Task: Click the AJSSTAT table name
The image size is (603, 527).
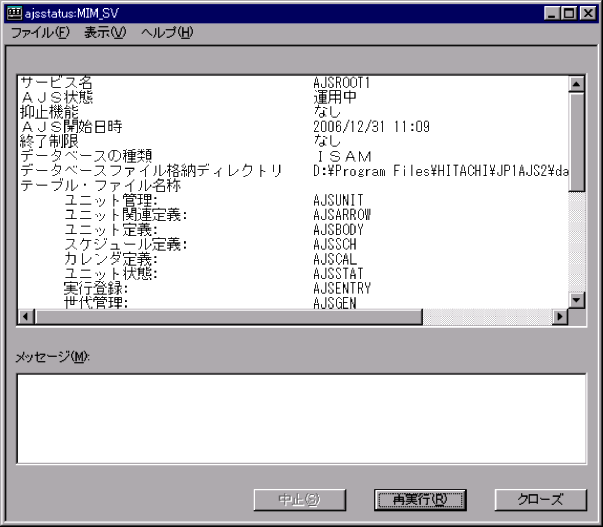Action: tap(338, 274)
